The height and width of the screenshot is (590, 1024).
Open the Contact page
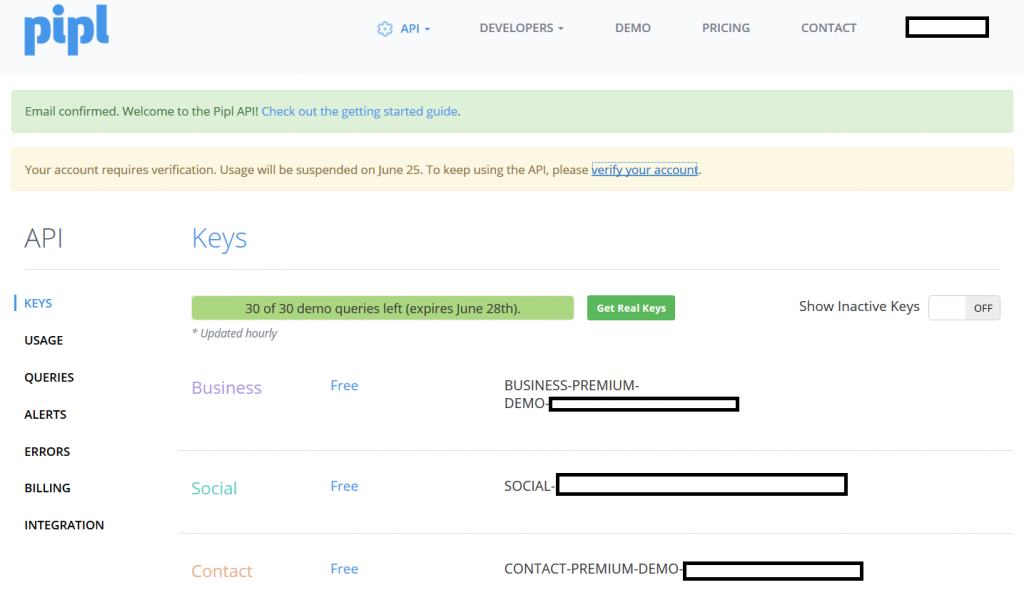point(828,28)
